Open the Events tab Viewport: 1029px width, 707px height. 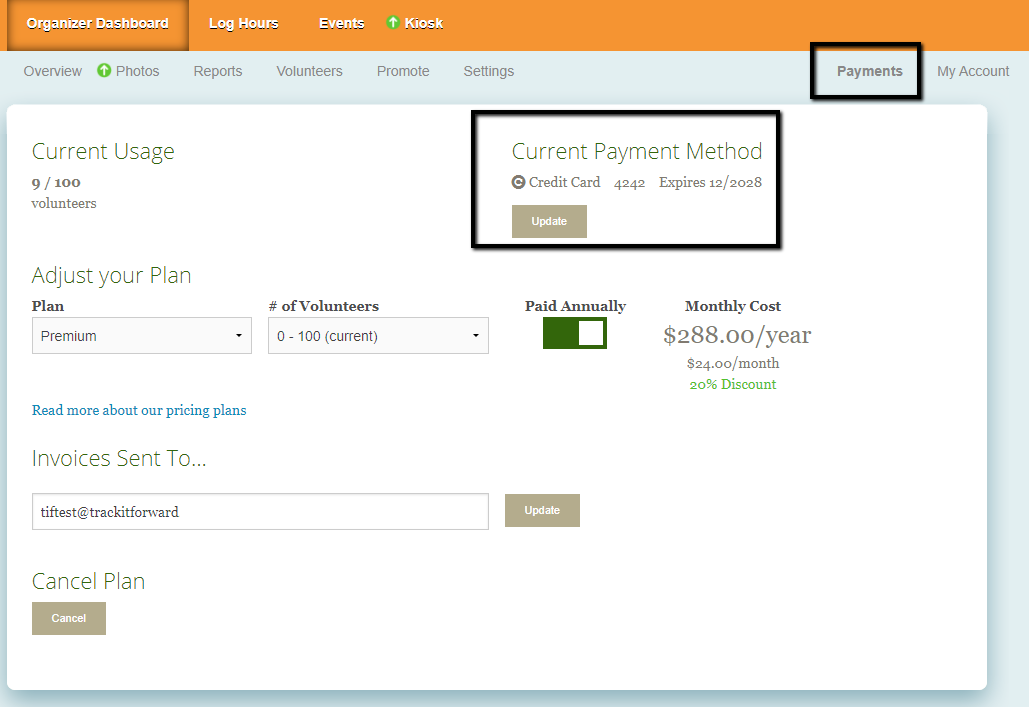pos(341,24)
